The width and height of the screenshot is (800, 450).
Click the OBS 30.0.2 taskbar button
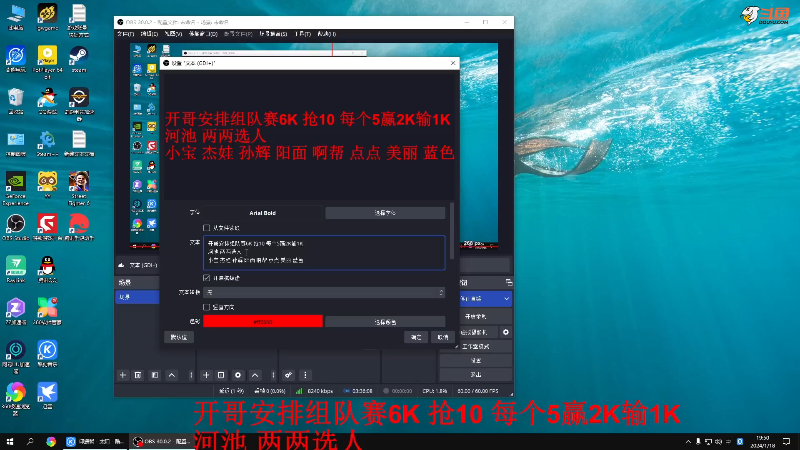[160, 441]
